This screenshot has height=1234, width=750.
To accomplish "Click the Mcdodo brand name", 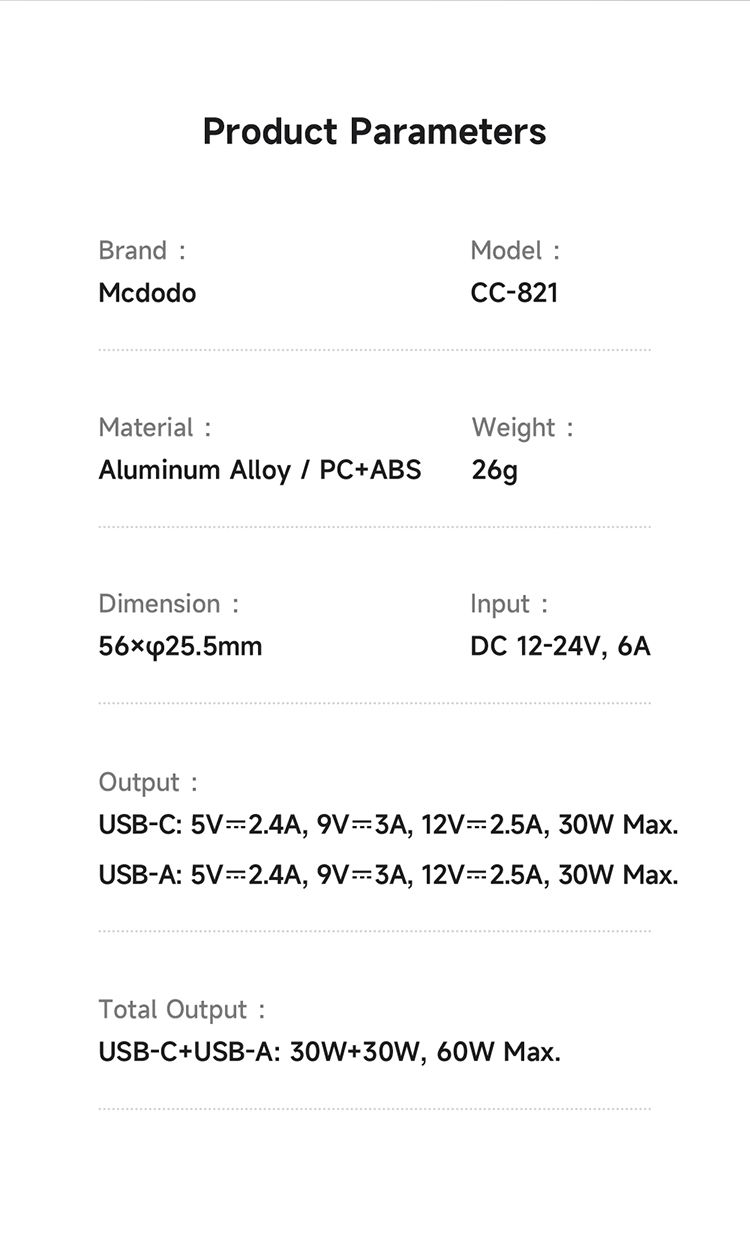I will tap(147, 293).
